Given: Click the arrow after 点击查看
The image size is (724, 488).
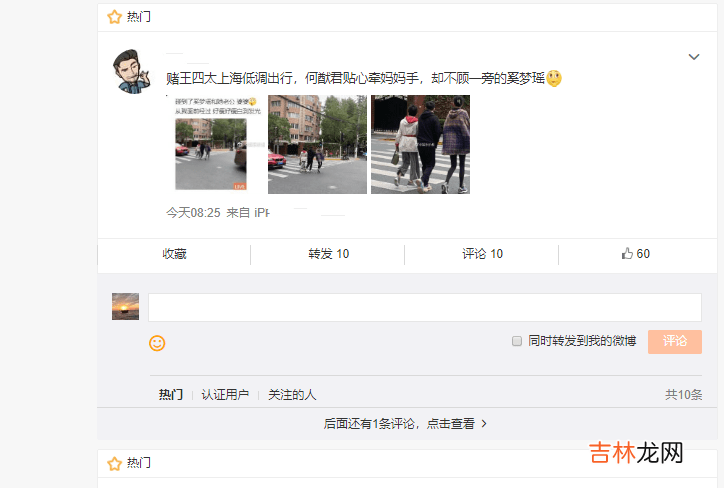Looking at the screenshot, I should point(484,423).
